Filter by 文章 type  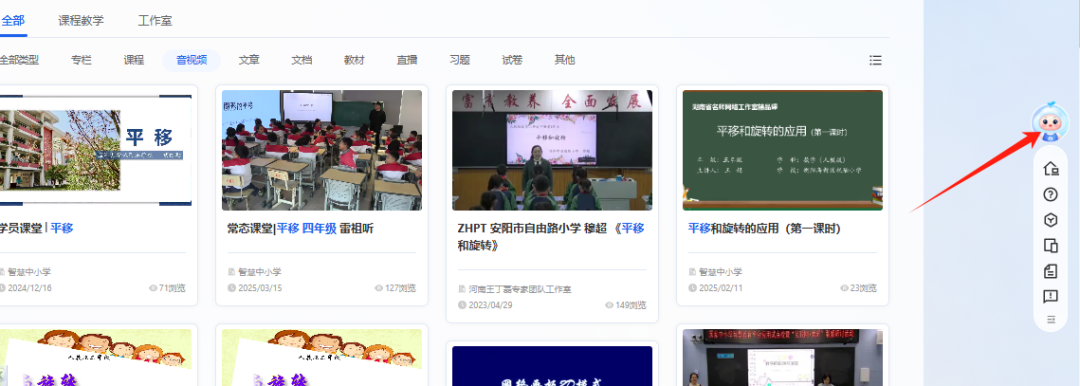249,60
